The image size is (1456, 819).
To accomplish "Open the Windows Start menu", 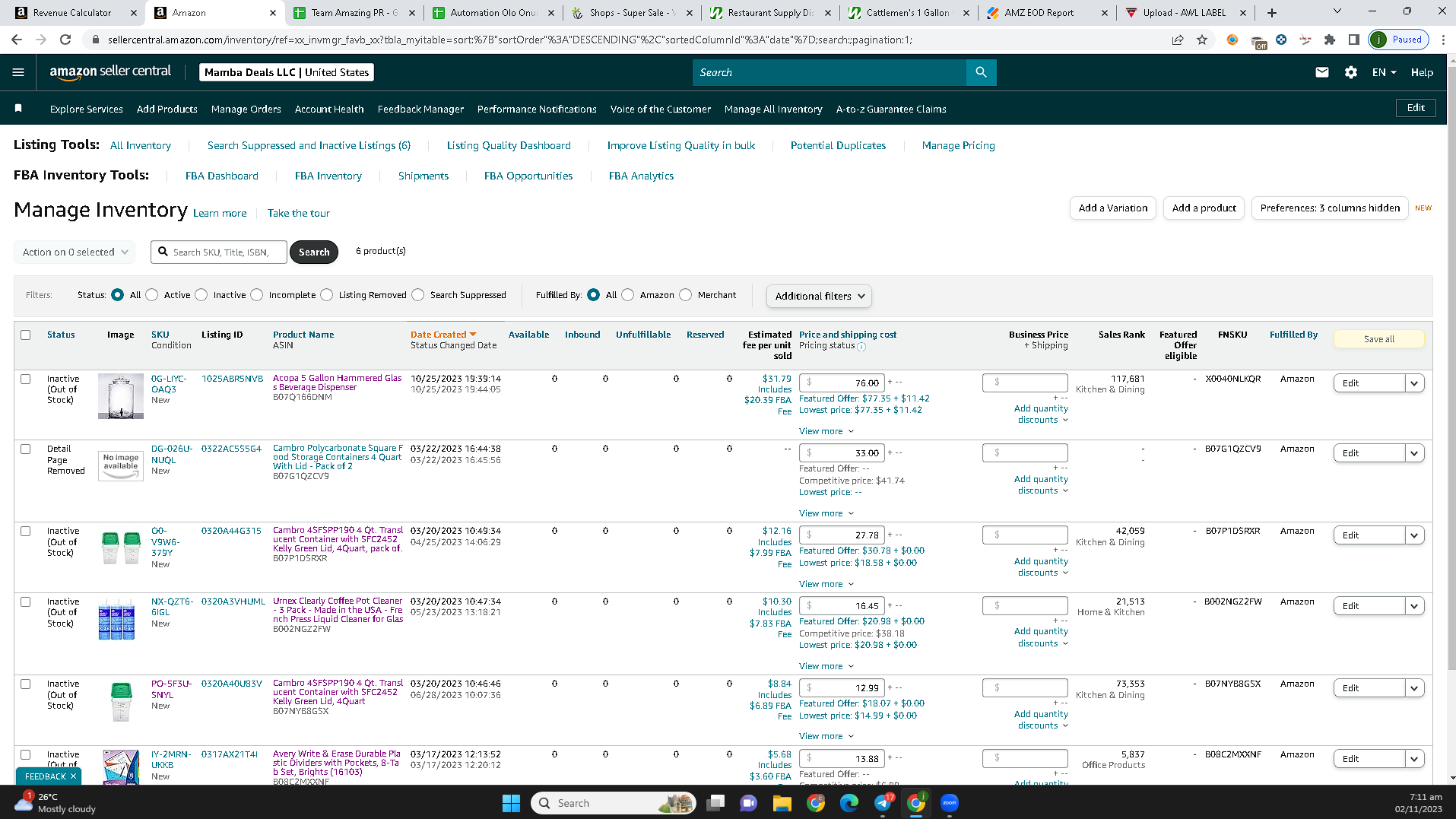I will point(511,803).
